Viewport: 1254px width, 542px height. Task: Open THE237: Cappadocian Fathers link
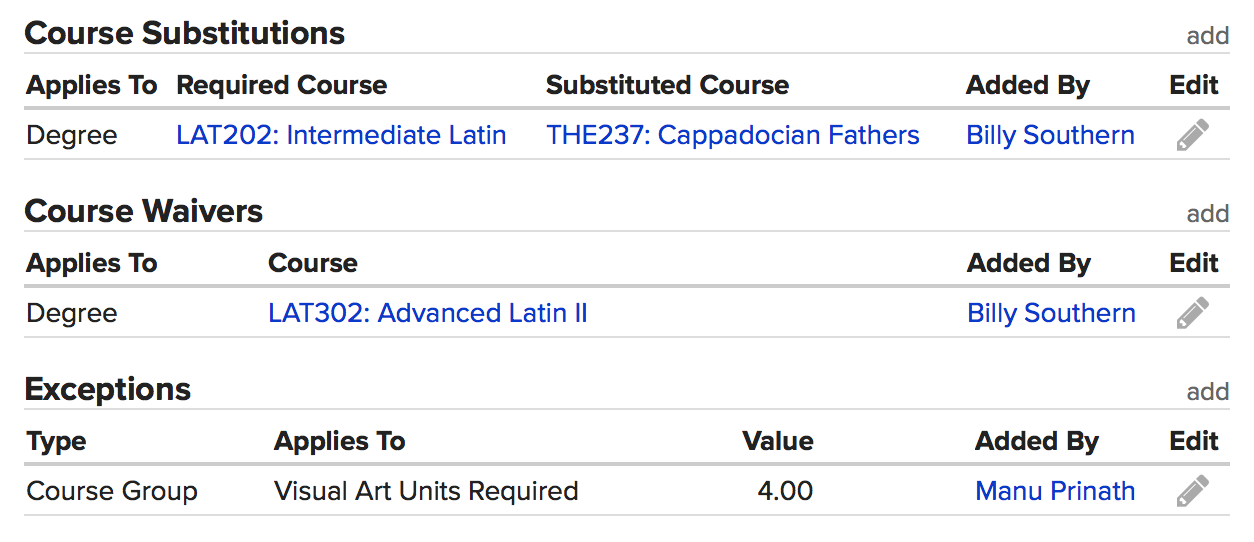(732, 135)
